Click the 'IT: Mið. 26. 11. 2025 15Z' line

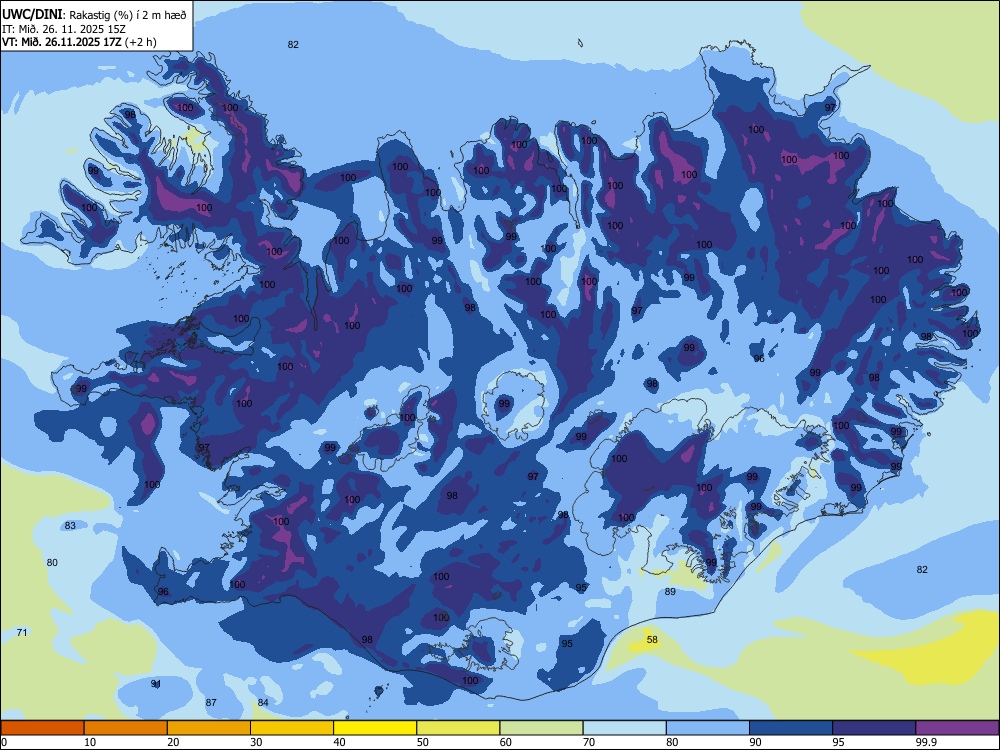[62, 29]
